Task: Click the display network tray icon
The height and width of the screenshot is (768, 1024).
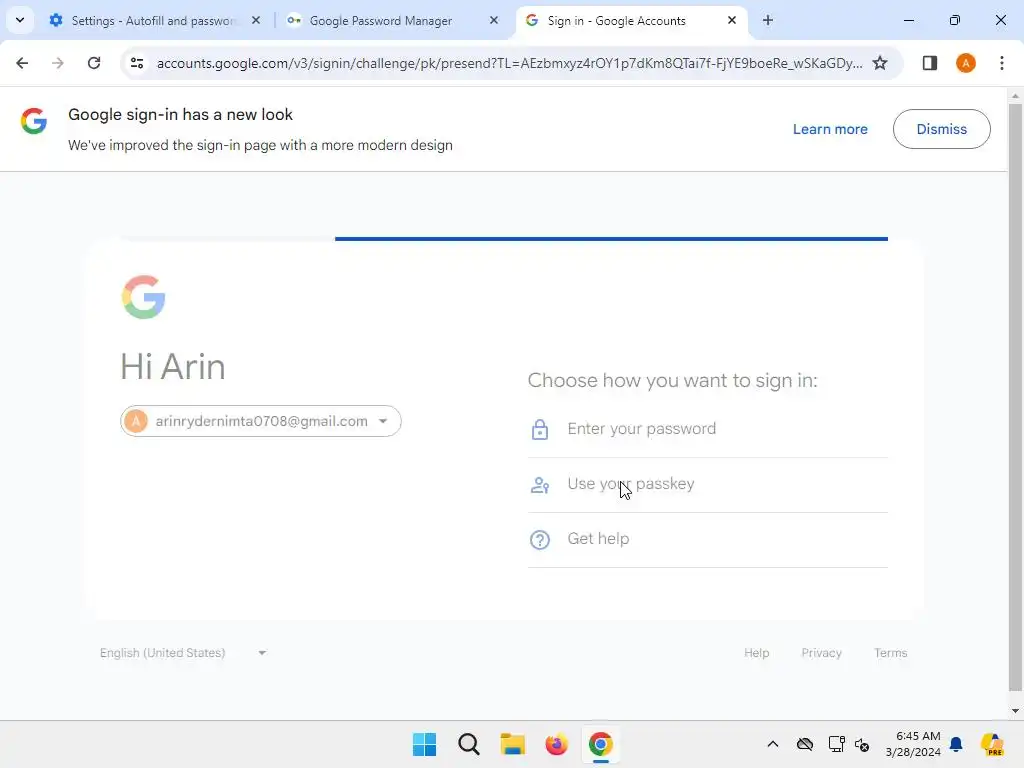Action: pos(836,744)
